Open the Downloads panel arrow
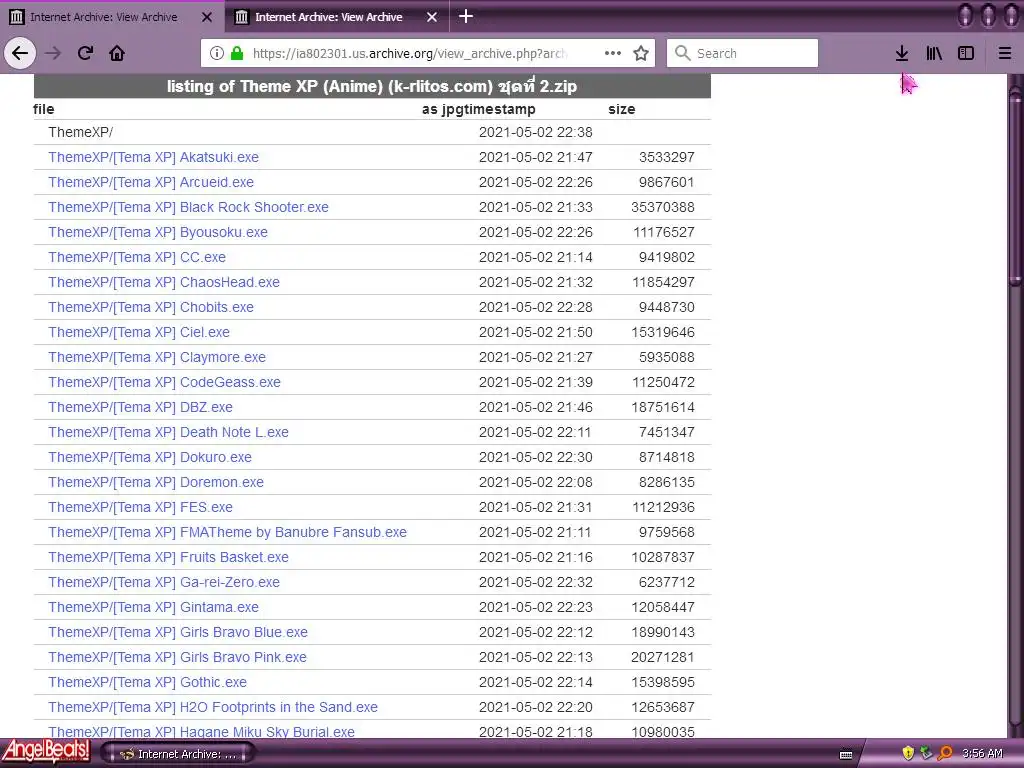Image resolution: width=1024 pixels, height=768 pixels. [x=902, y=53]
